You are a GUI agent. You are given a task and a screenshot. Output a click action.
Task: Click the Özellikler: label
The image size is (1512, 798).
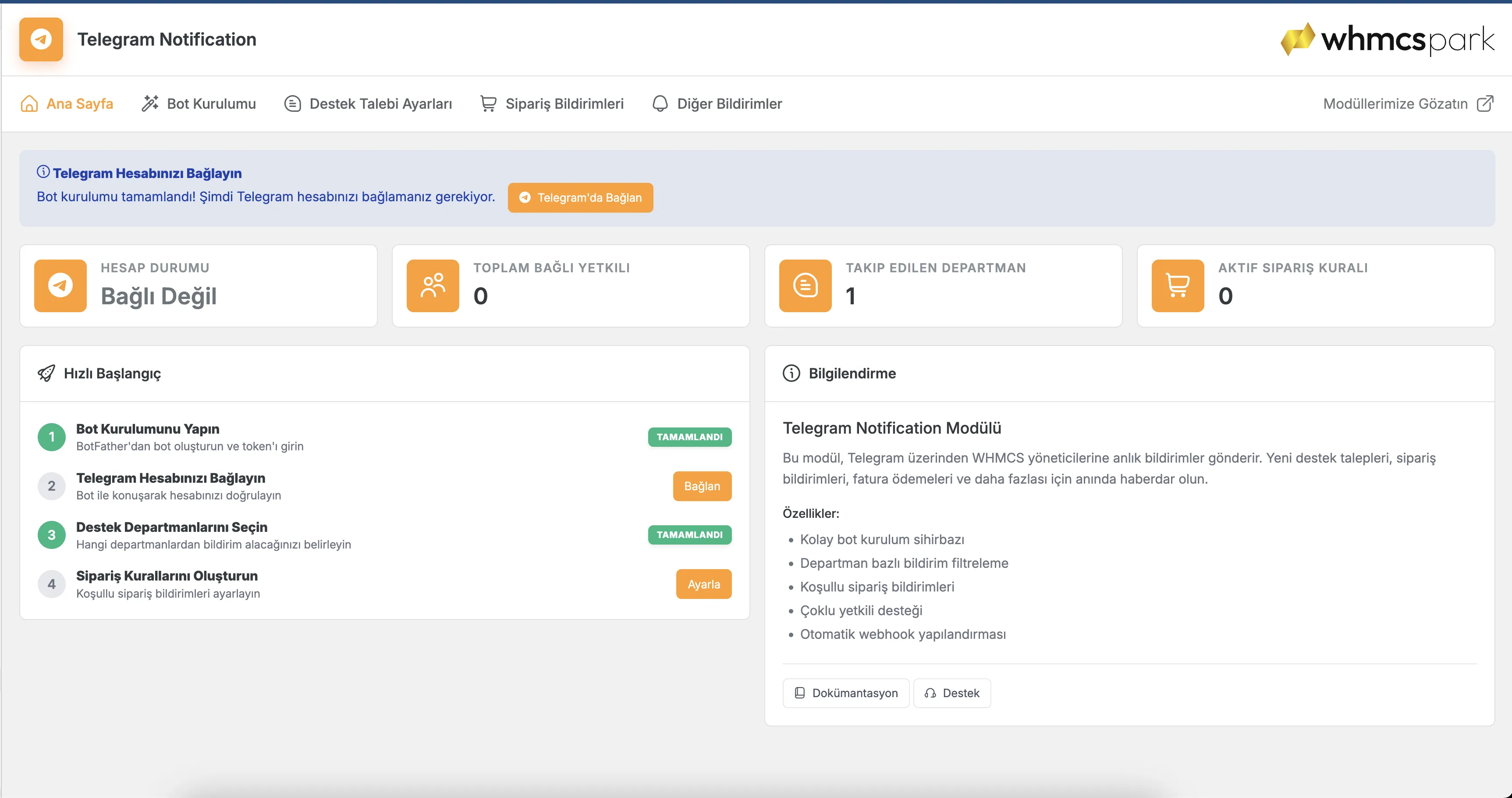coord(811,513)
